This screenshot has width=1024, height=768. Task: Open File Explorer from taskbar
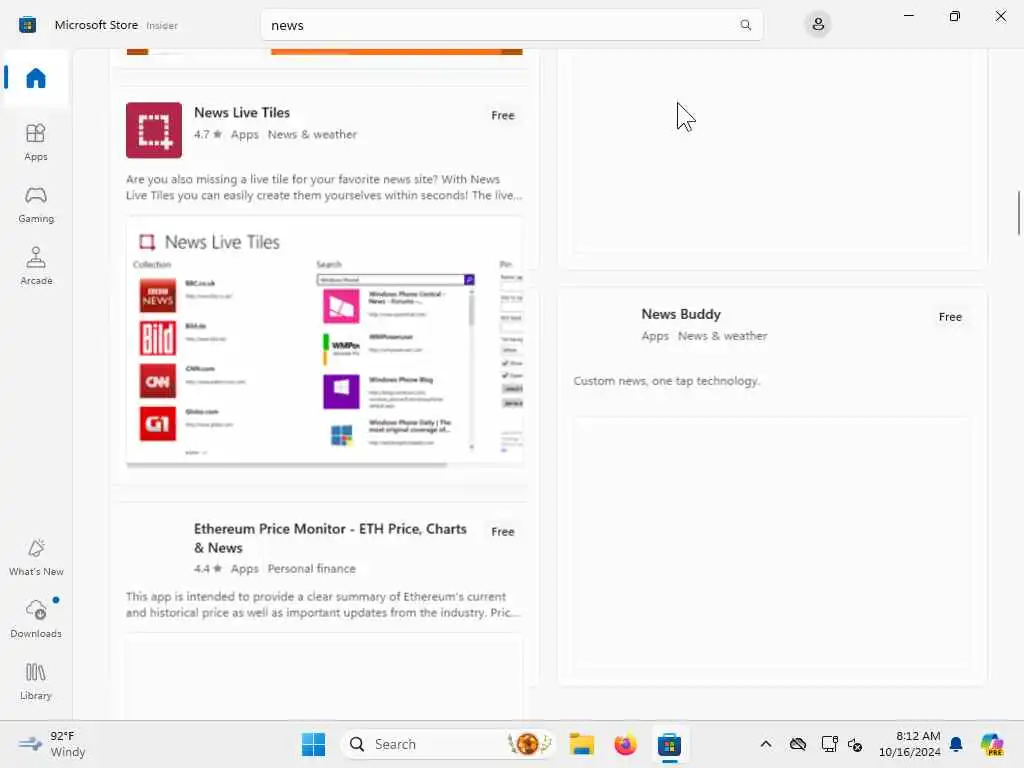581,744
